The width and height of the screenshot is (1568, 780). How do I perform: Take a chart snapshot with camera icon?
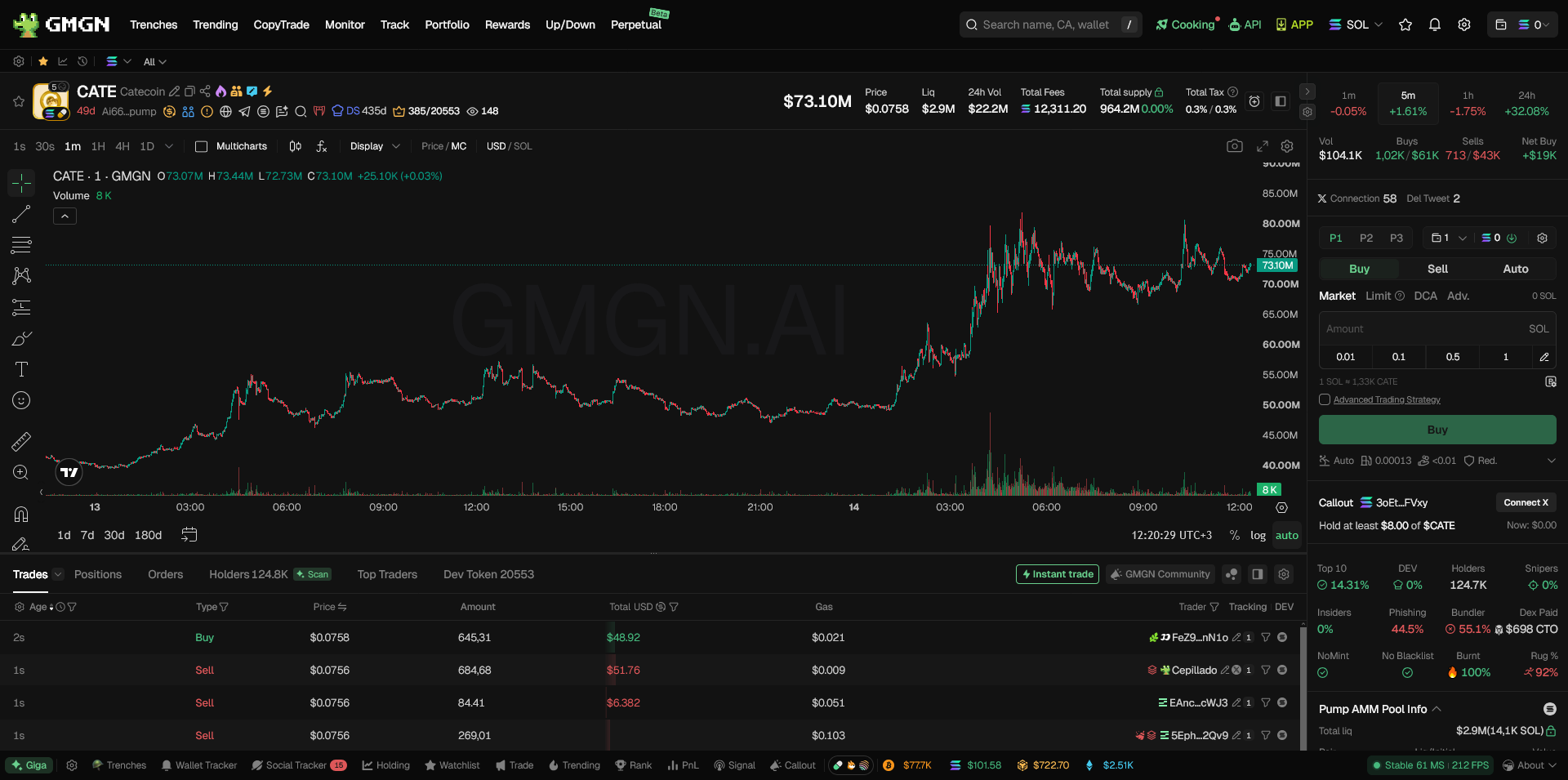click(x=1234, y=146)
